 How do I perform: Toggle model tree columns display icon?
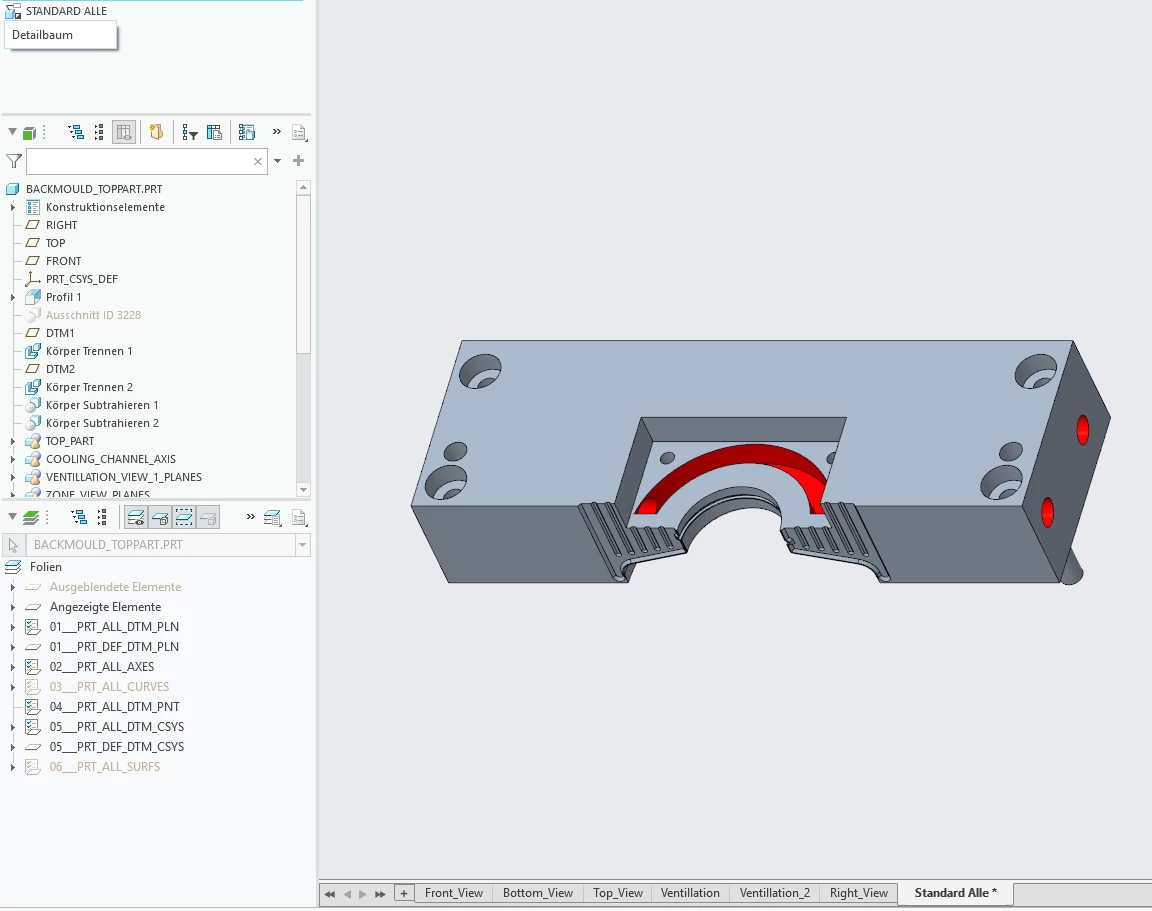pyautogui.click(x=124, y=132)
